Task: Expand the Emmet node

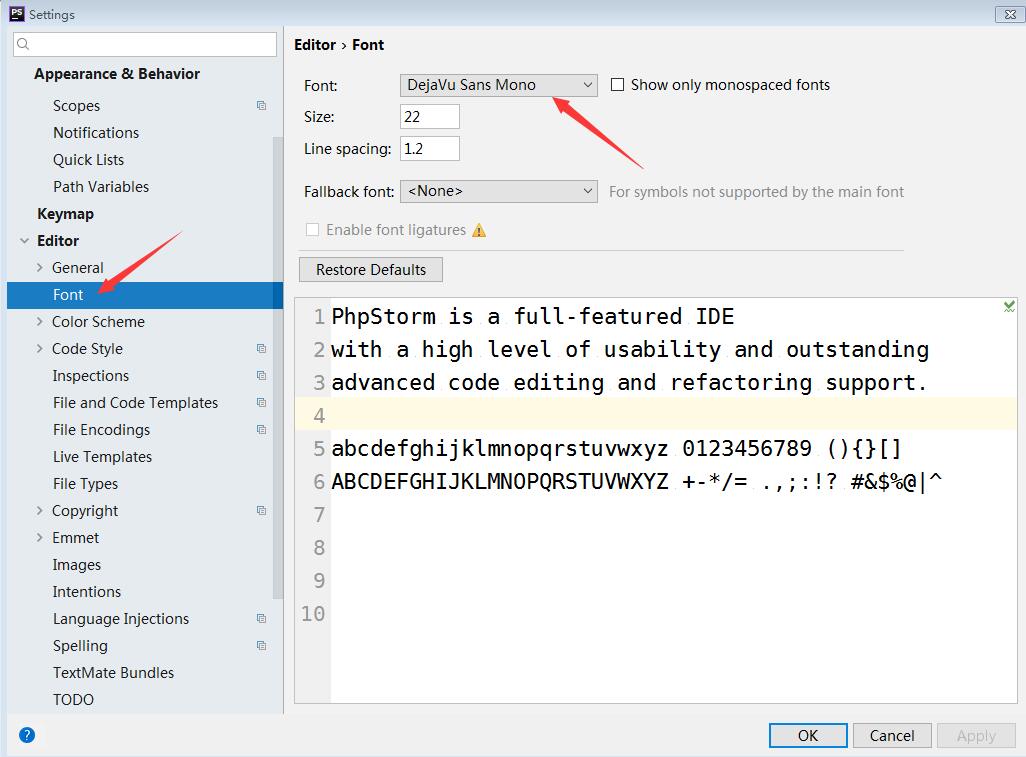Action: point(39,537)
